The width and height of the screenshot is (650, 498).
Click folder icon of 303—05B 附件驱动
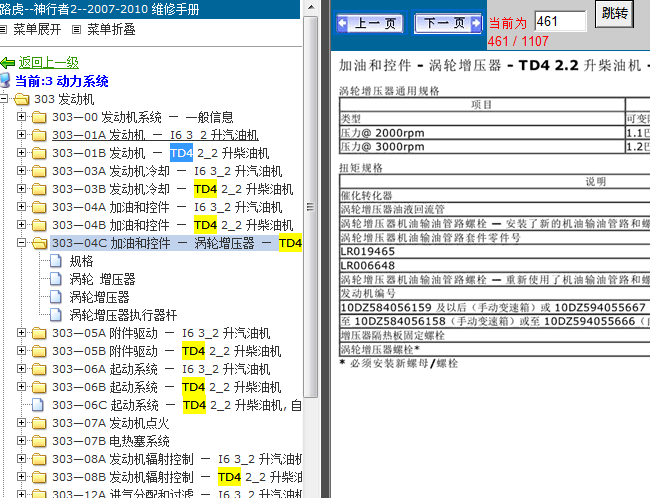click(39, 351)
